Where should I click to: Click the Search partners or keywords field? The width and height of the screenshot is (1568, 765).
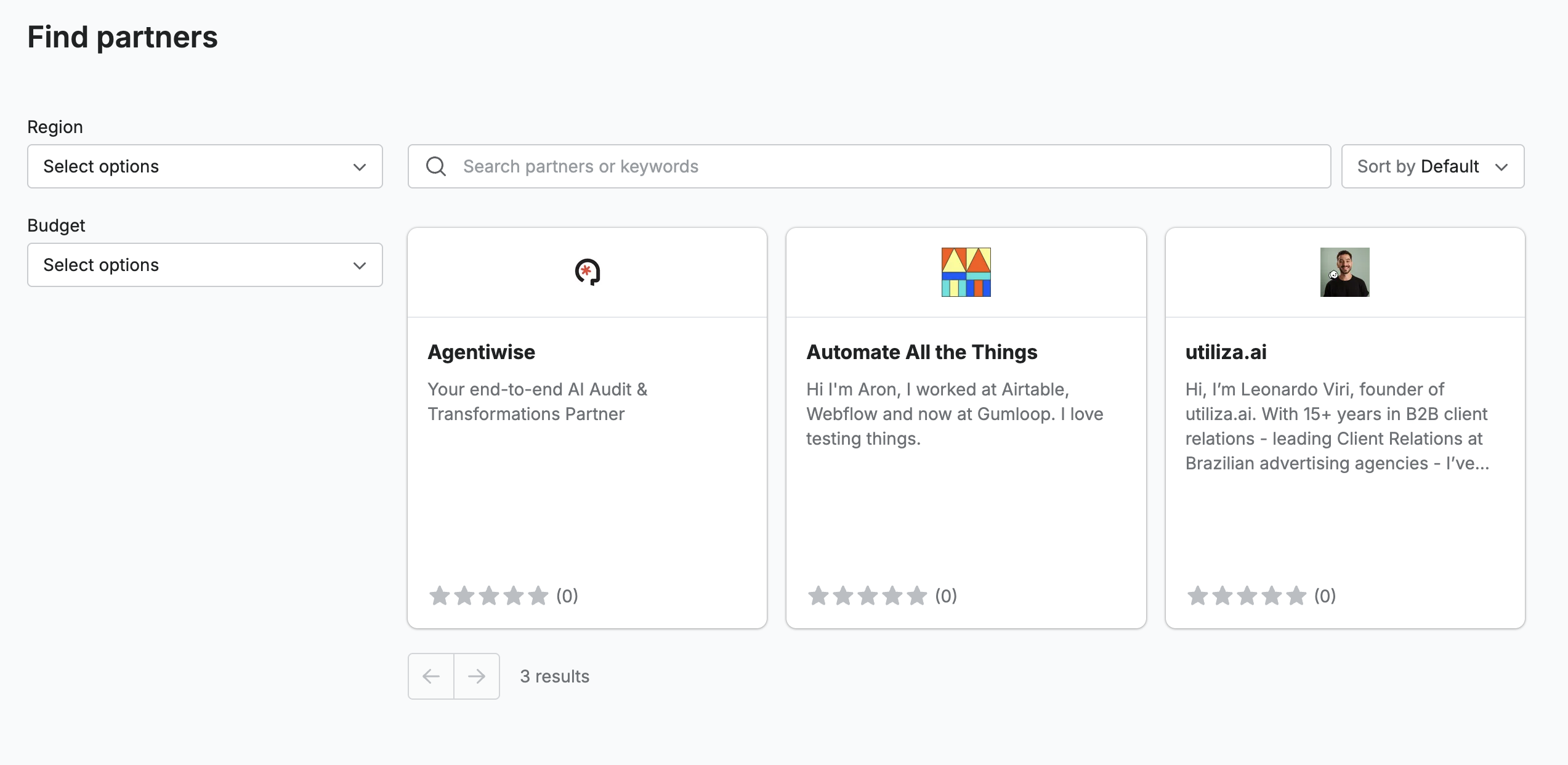click(x=869, y=166)
